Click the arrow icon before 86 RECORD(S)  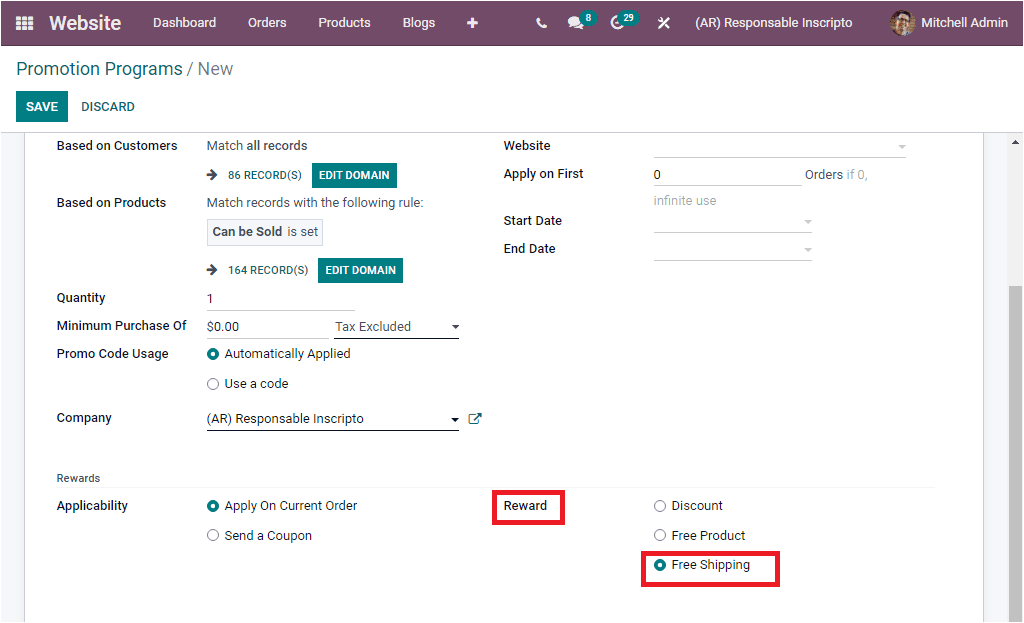click(x=212, y=174)
